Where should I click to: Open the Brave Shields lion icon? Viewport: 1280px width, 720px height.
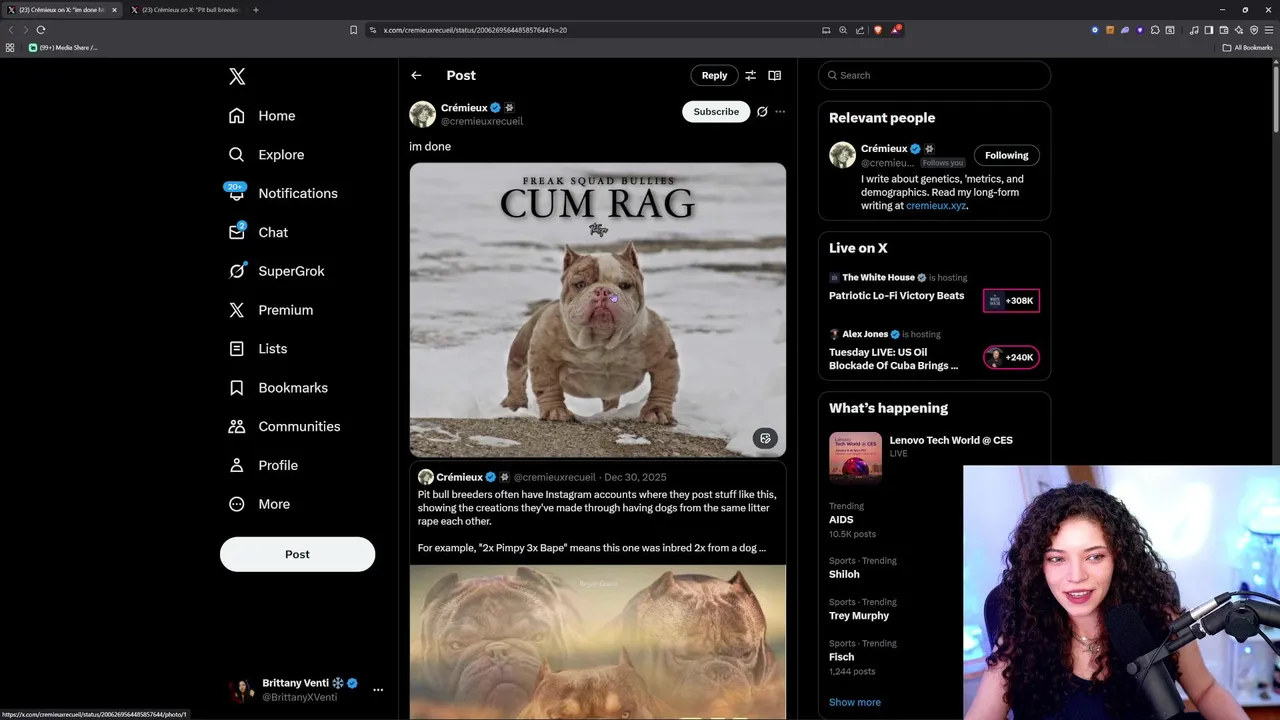tap(878, 30)
